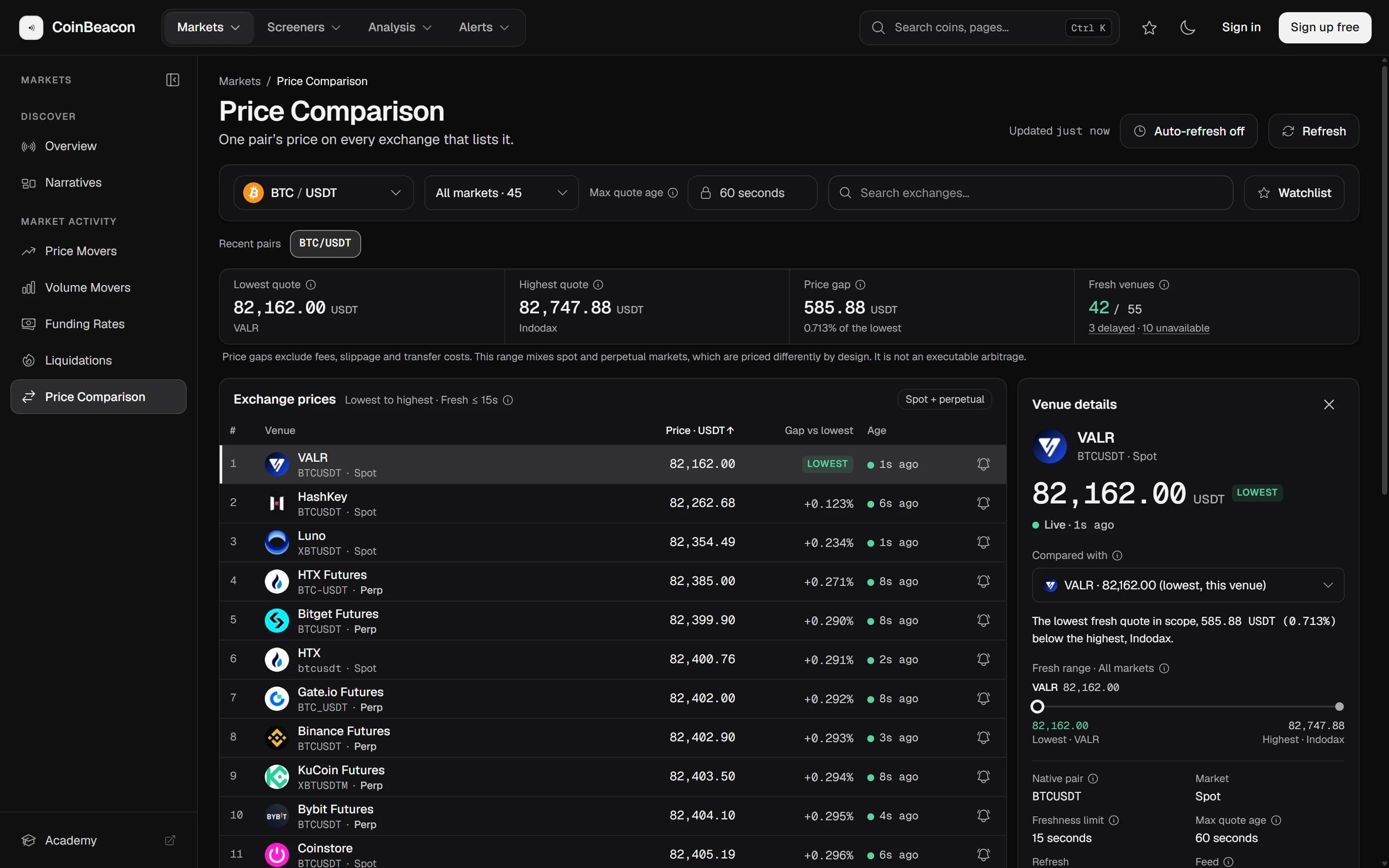Set alert bell for VALR row
Viewport: 1389px width, 868px height.
pos(983,464)
